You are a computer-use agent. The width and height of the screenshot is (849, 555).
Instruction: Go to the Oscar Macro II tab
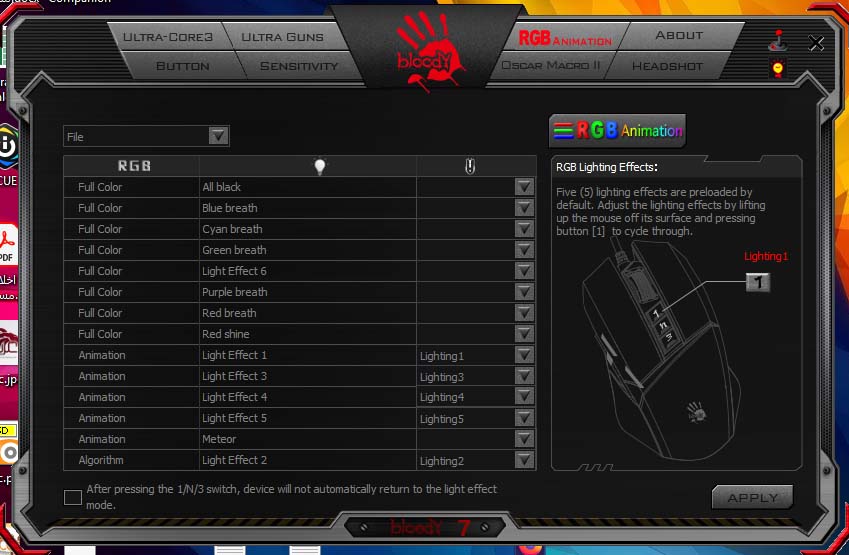(x=551, y=66)
